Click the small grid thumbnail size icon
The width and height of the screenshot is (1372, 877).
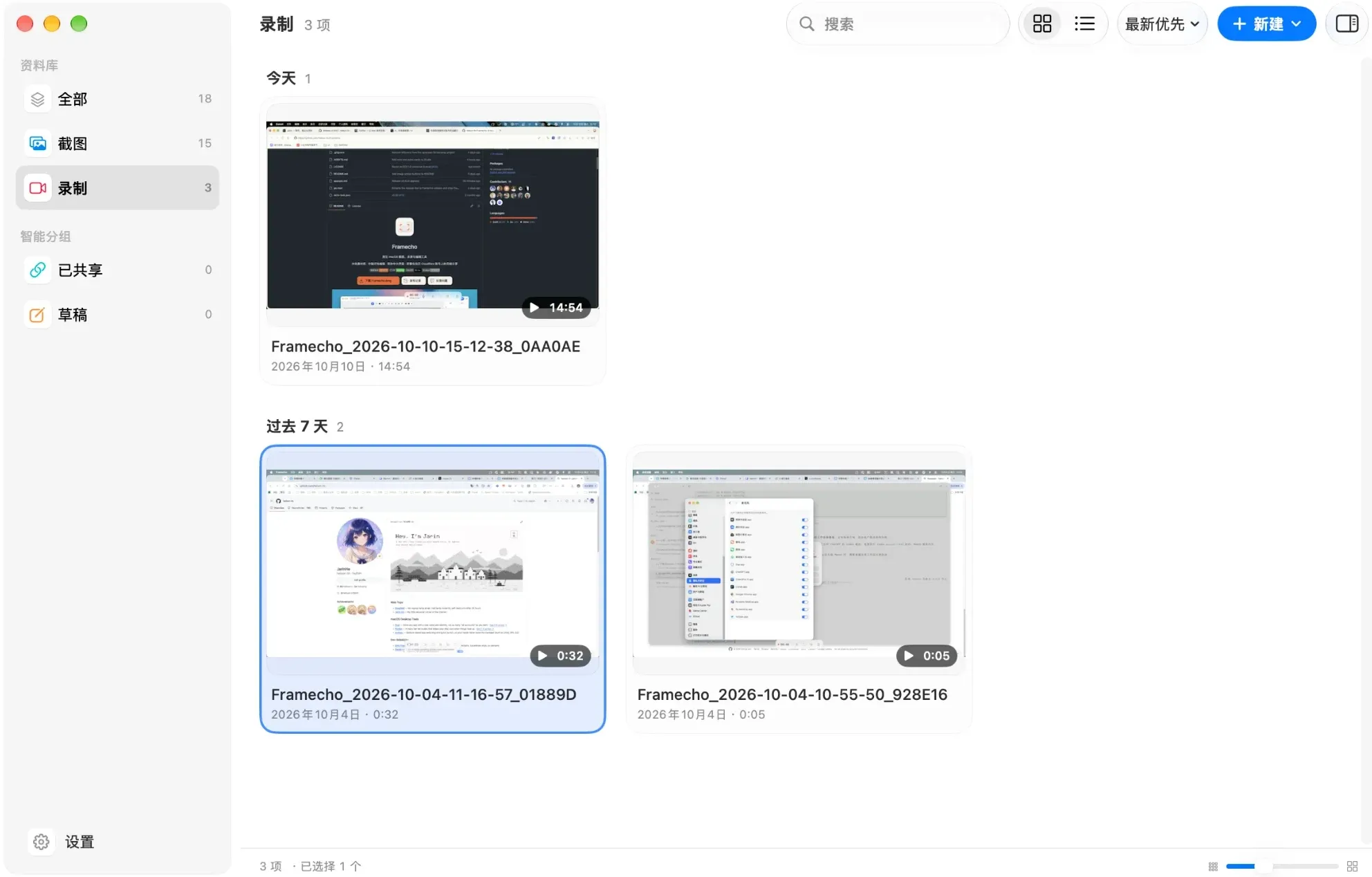point(1213,867)
